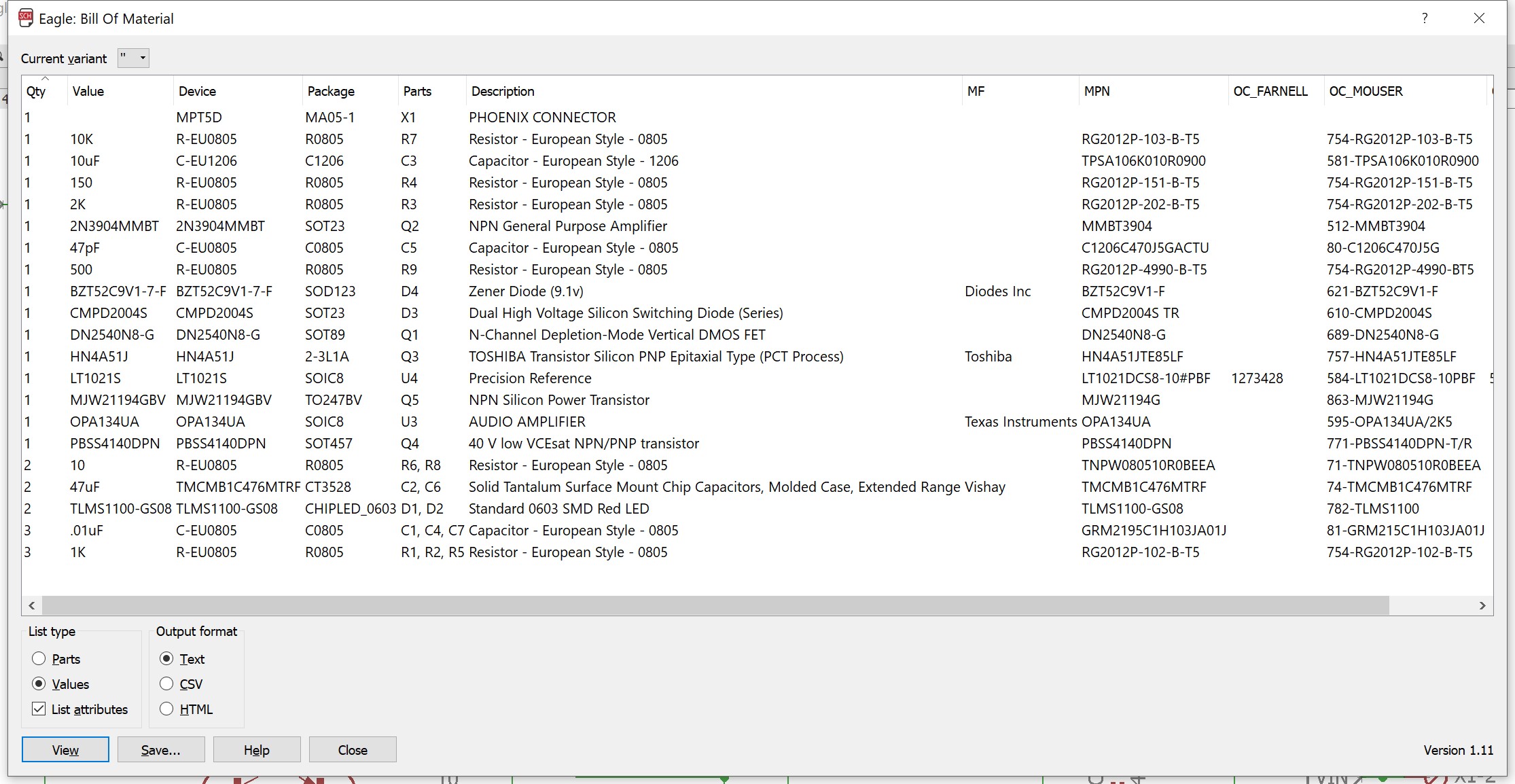Click the Help button

(257, 749)
